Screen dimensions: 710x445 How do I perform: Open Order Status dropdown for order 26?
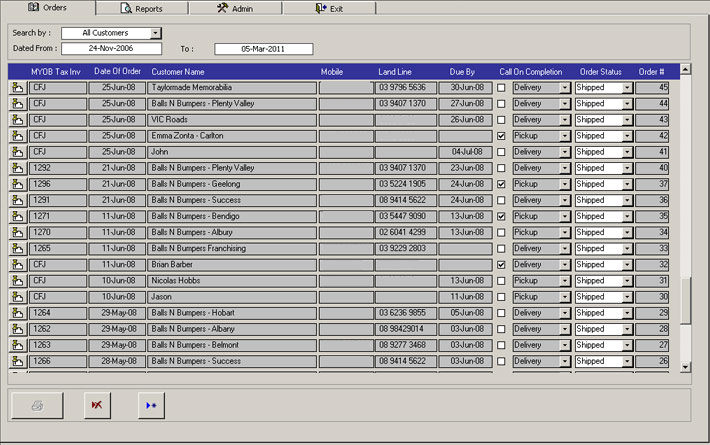click(627, 361)
